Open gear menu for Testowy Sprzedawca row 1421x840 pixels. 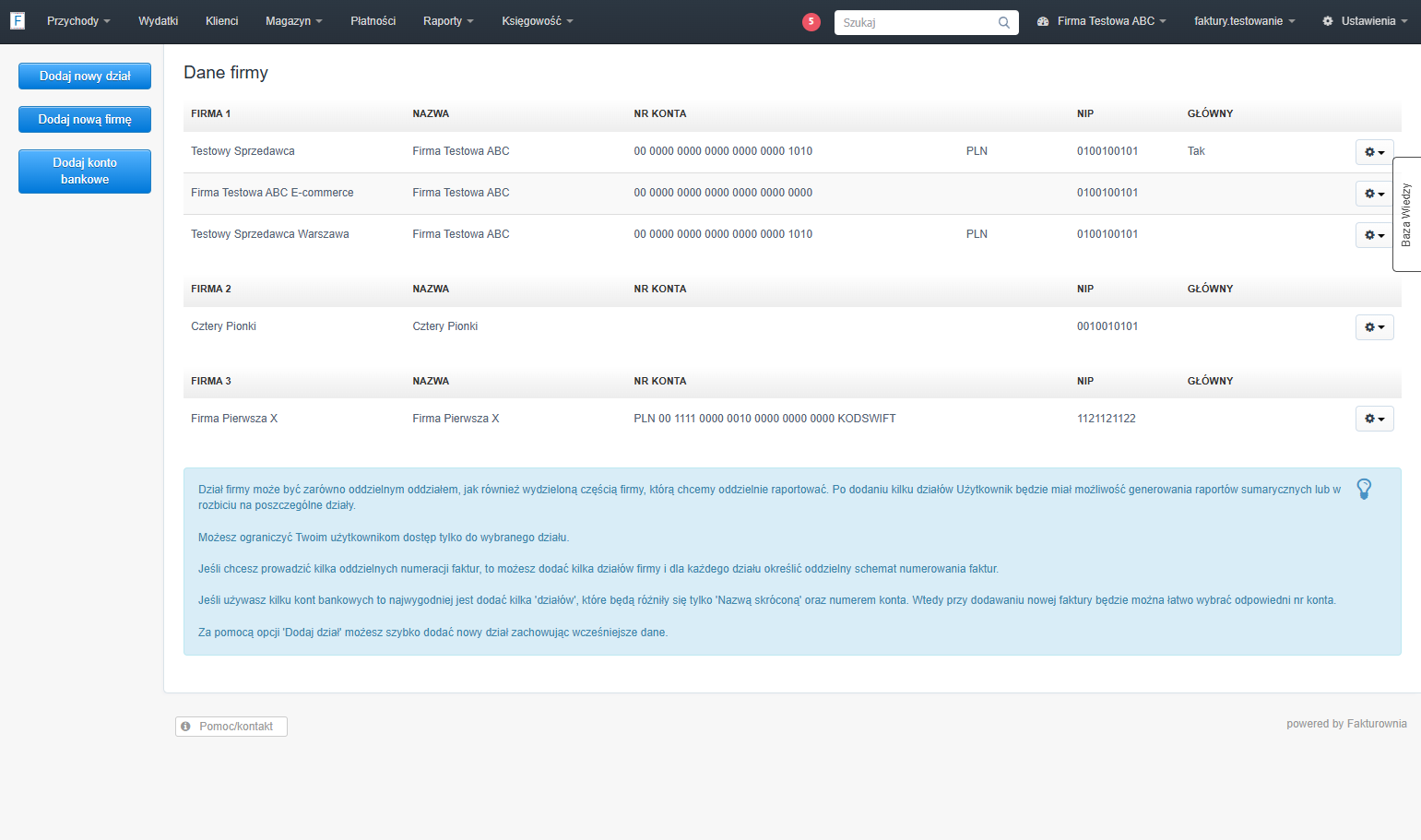click(x=1374, y=152)
